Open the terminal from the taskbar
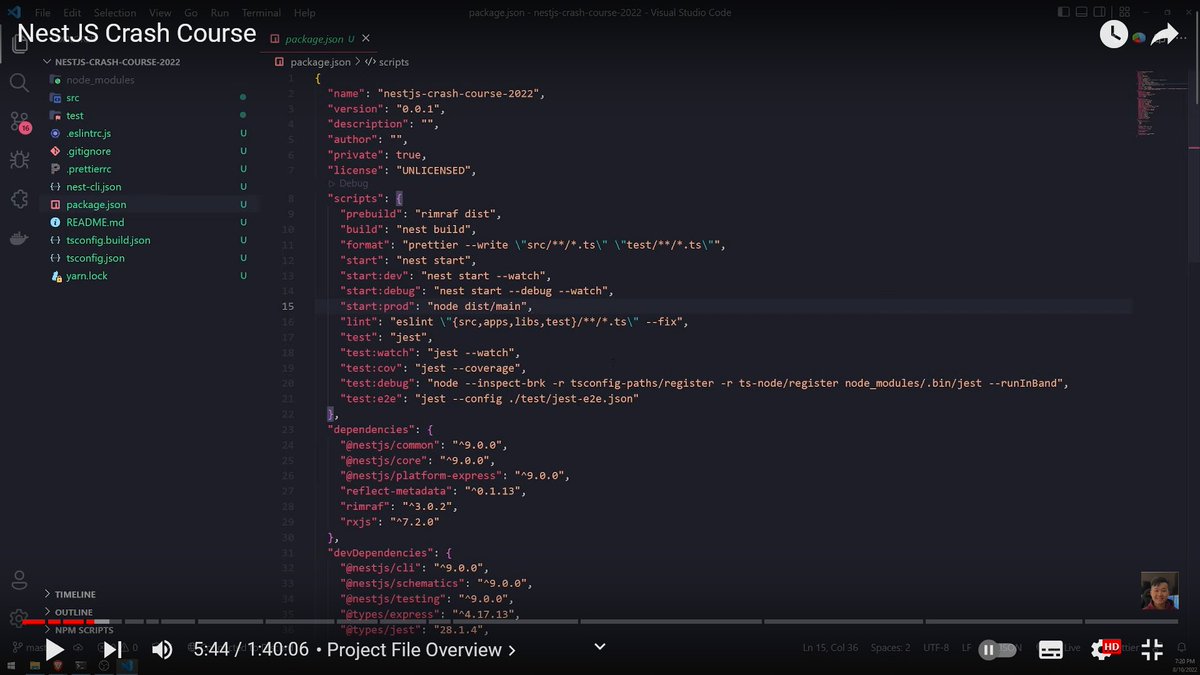This screenshot has height=675, width=1200. tap(81, 666)
